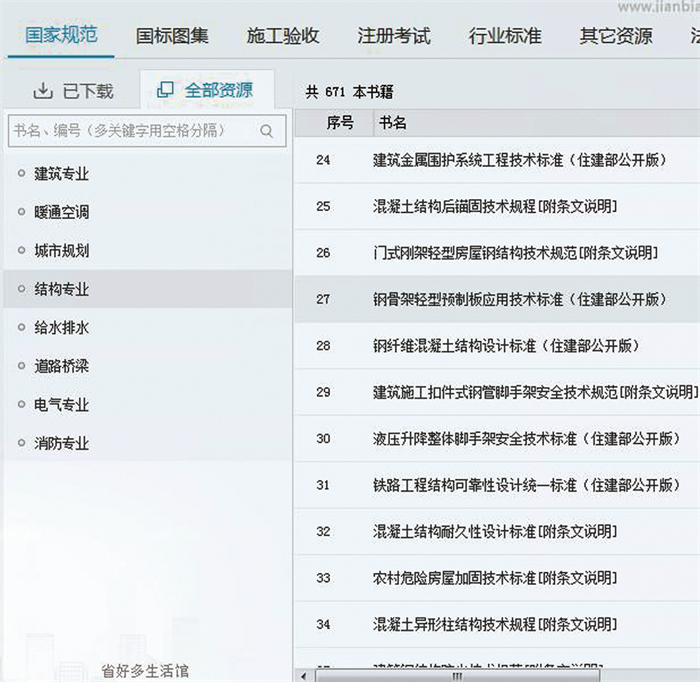Open book 32 混凝土结构耐久性设计标准
Screen dimensions: 700x682
[x=494, y=531]
